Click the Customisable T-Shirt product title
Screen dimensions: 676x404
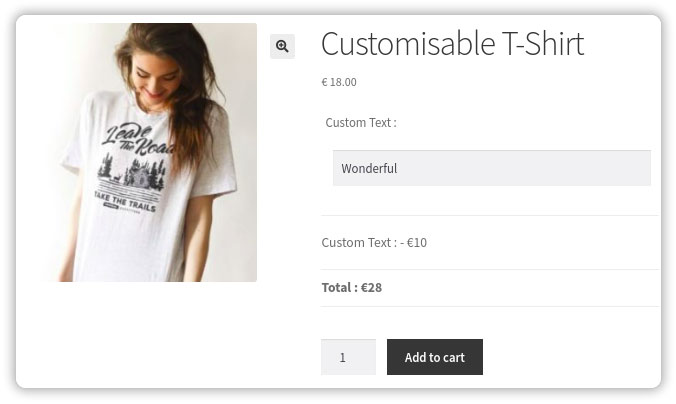pyautogui.click(x=452, y=44)
